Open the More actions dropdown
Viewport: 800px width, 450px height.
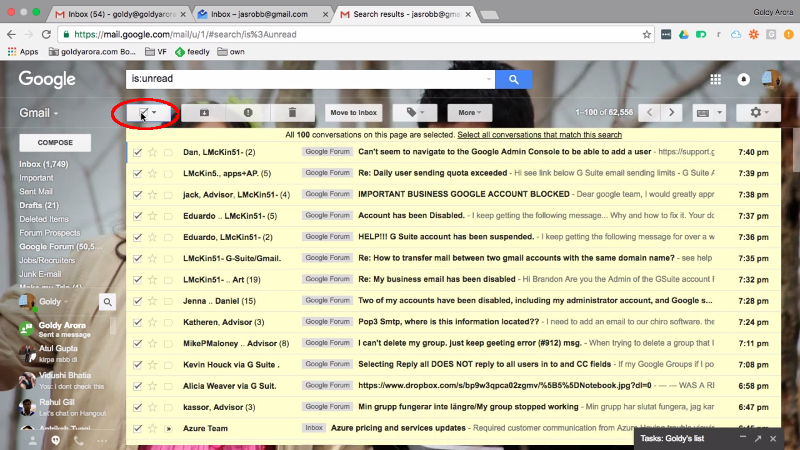[470, 112]
